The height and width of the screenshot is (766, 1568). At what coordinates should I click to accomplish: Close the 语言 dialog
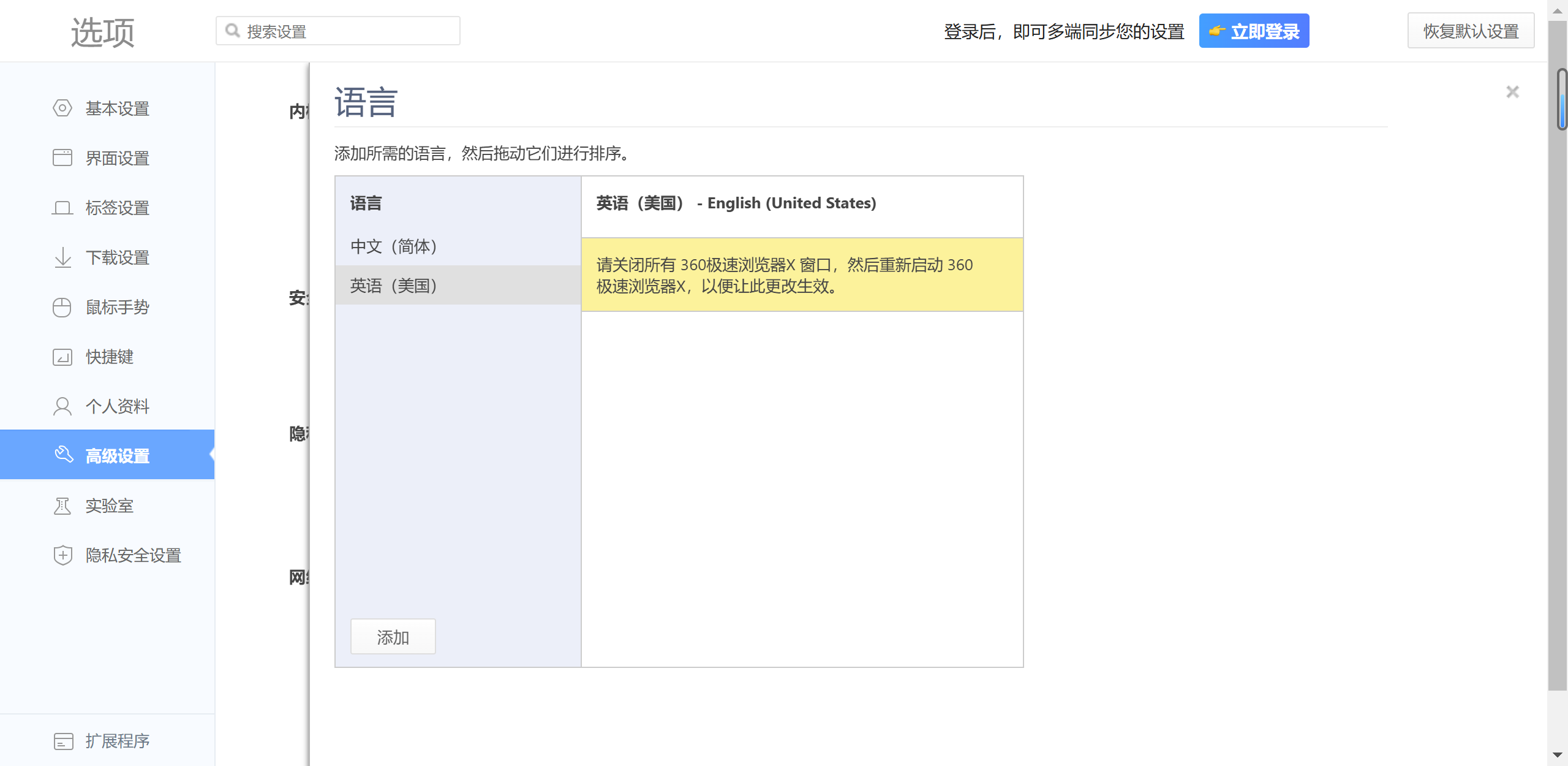click(x=1512, y=92)
